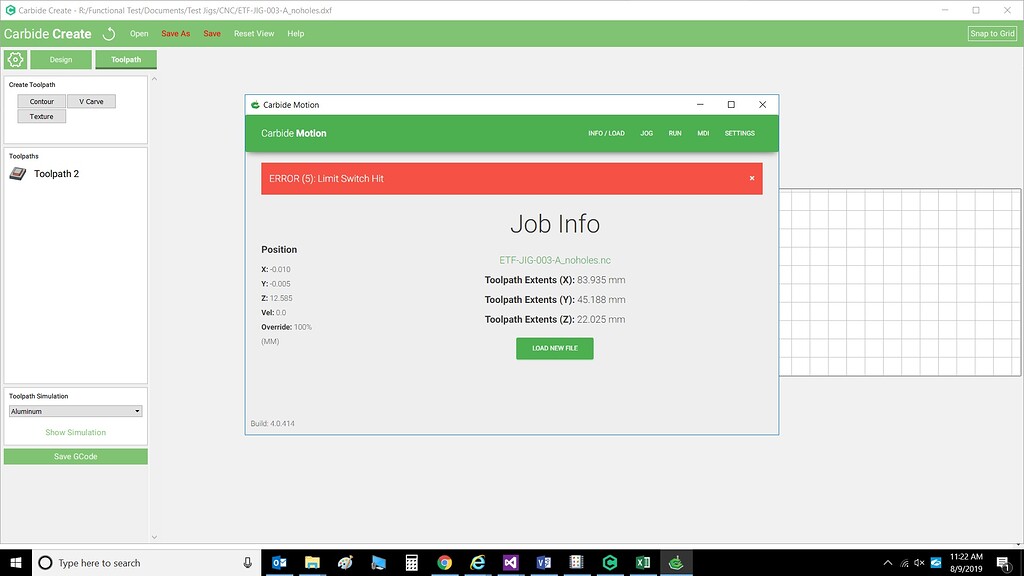Toggle Snap to Grid
The height and width of the screenshot is (576, 1024).
(x=992, y=33)
